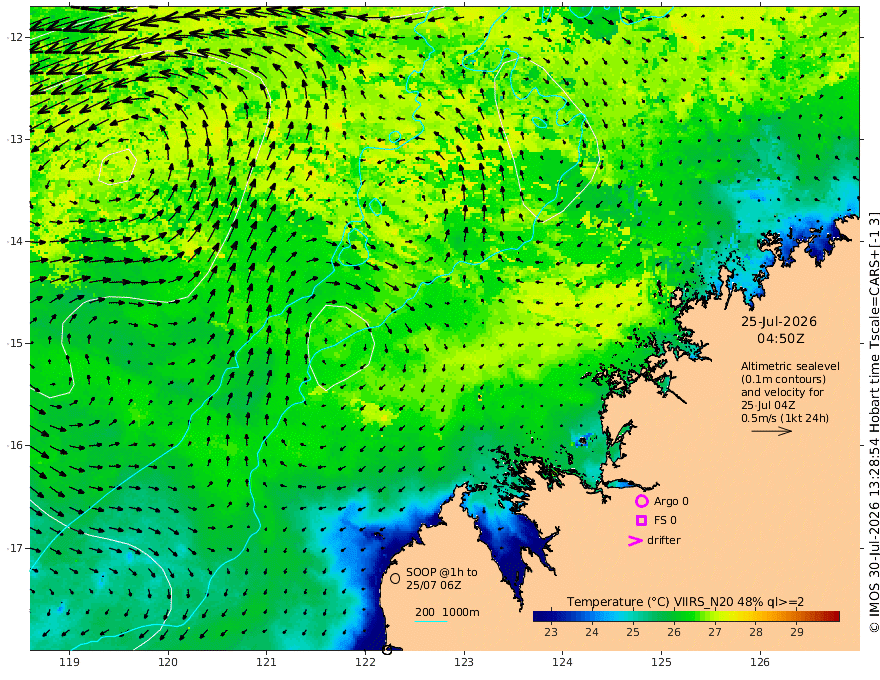The image size is (880, 680).
Task: Click longitude axis label 123
Action: coord(464,663)
